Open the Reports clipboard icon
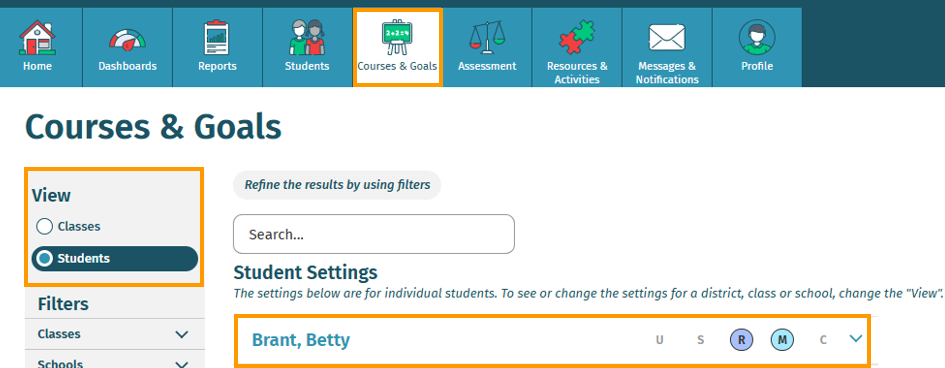 [x=217, y=38]
